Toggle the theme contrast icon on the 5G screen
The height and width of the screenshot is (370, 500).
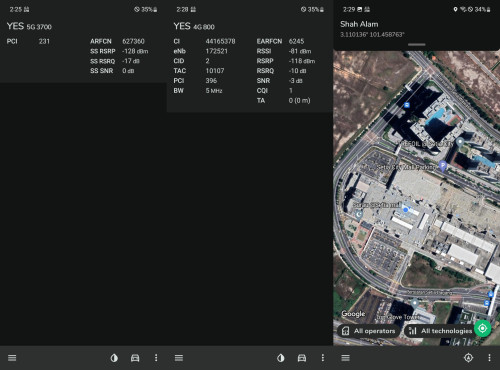[114, 358]
